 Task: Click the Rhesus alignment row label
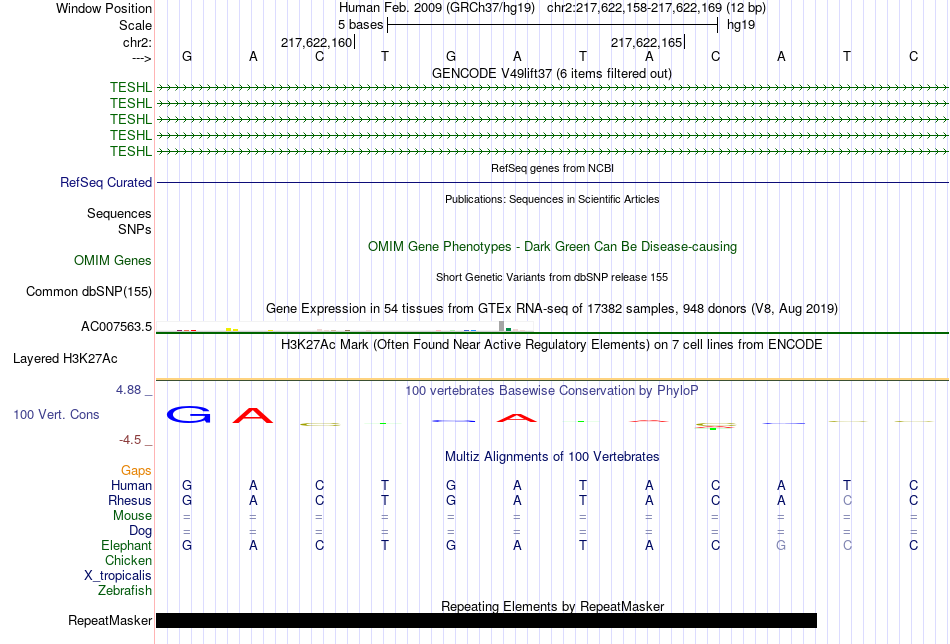(x=130, y=501)
